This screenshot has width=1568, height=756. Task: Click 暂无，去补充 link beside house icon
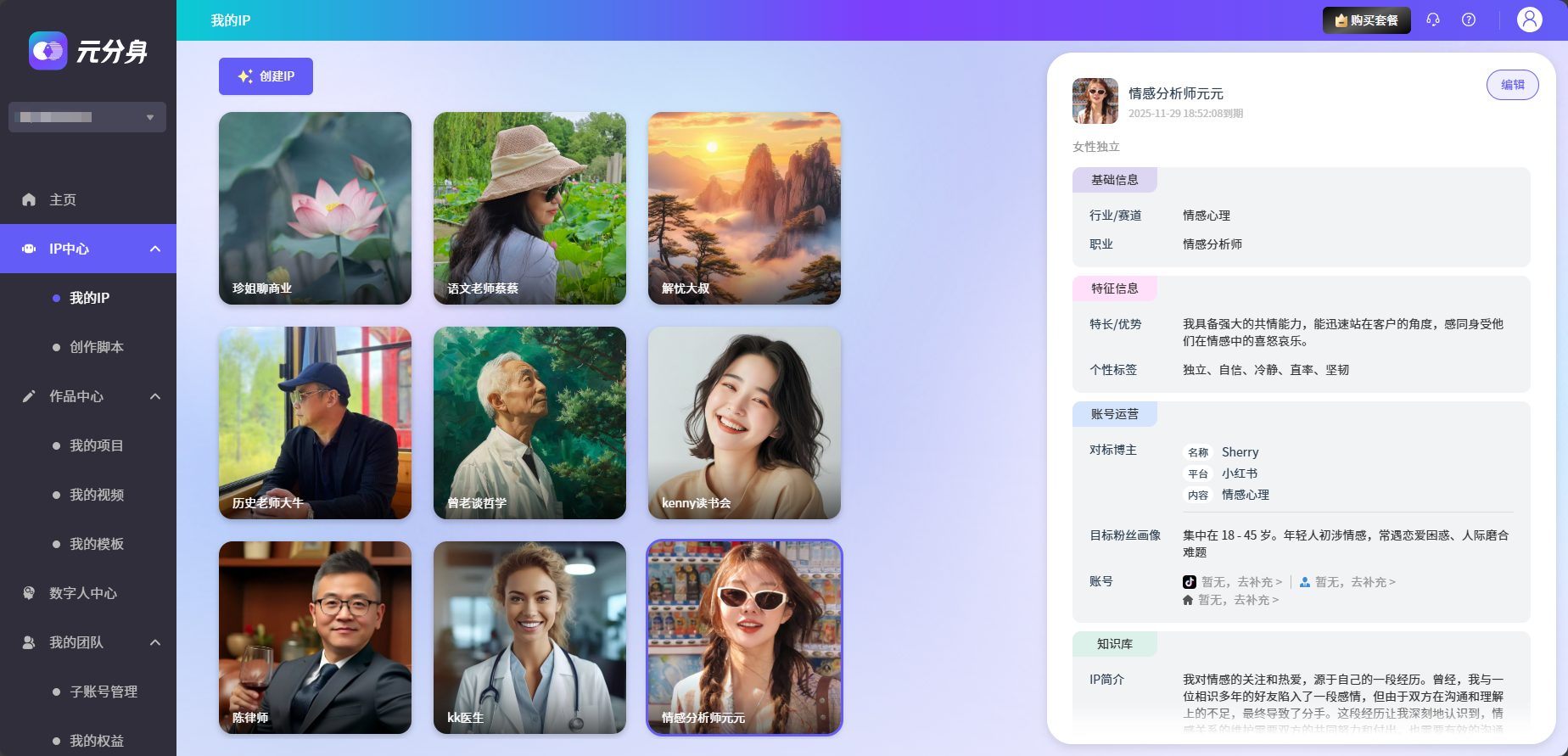coord(1238,600)
